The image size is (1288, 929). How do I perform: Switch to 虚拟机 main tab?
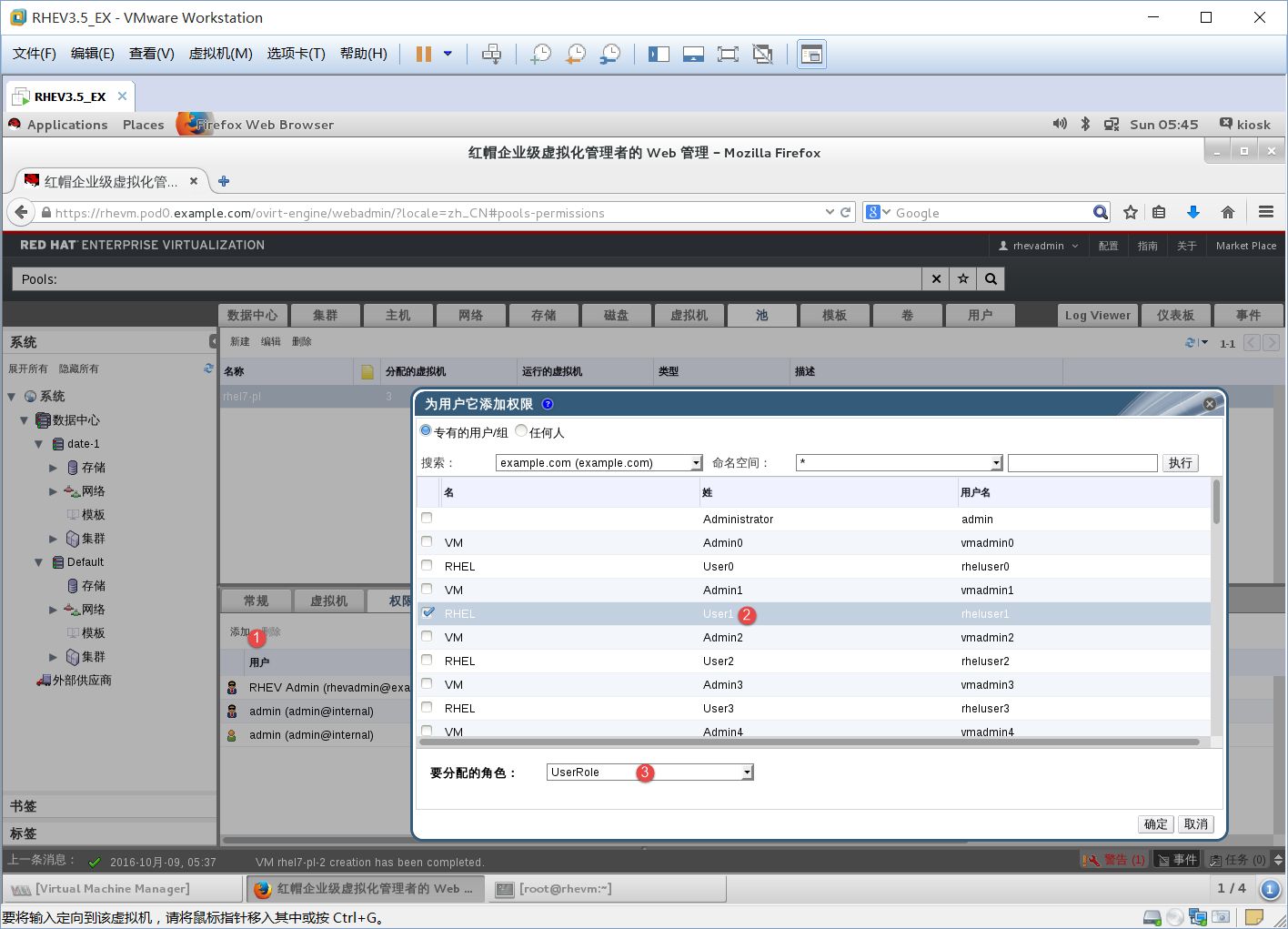[x=689, y=315]
